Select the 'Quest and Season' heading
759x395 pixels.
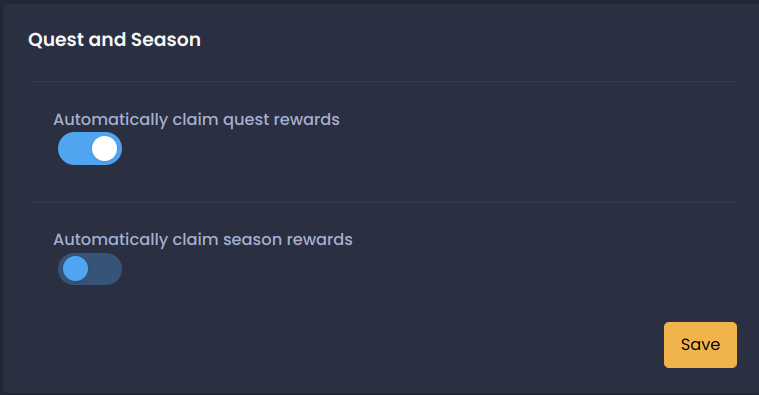pyautogui.click(x=114, y=40)
